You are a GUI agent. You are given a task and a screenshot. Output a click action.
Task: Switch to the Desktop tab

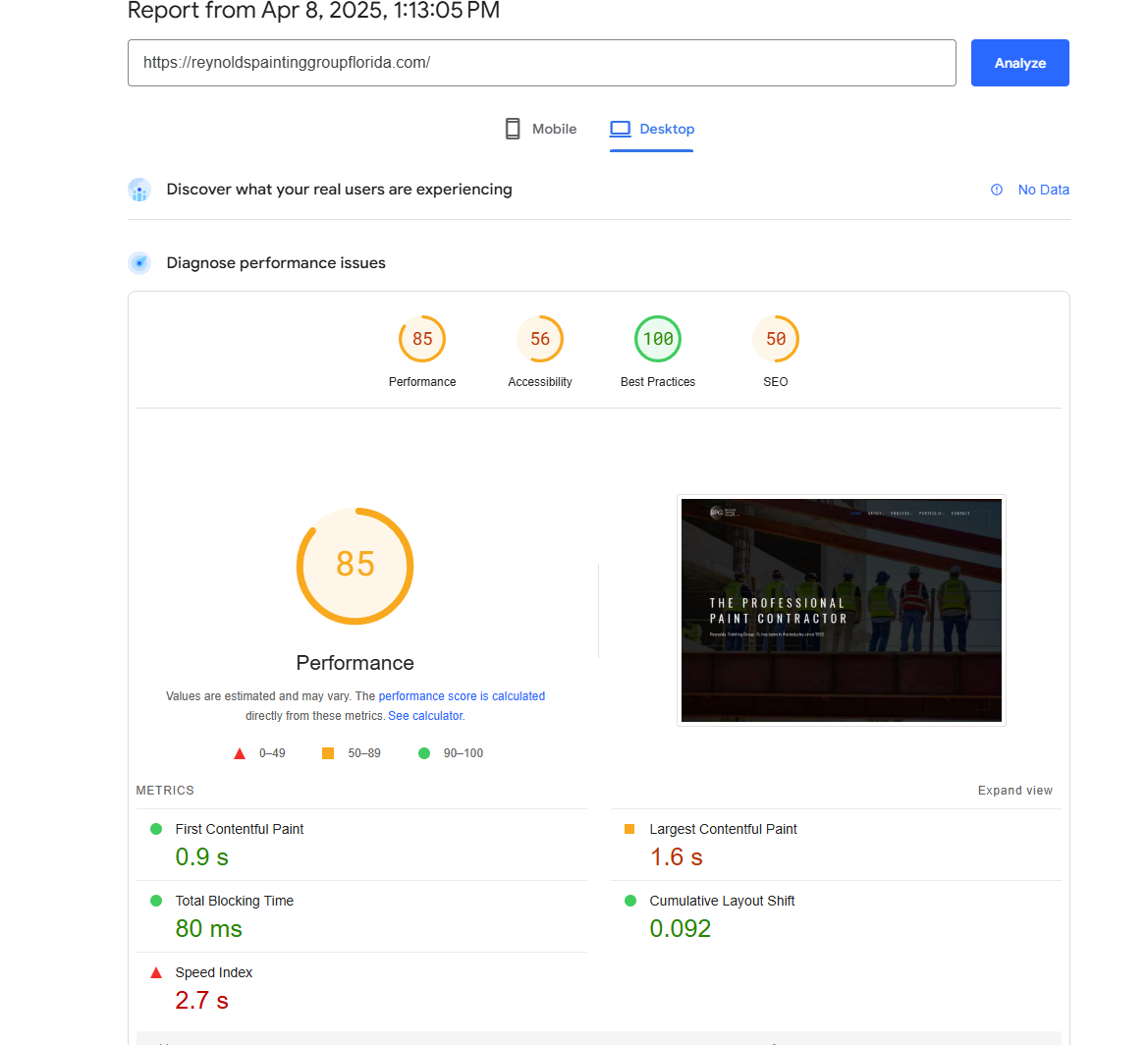click(652, 129)
